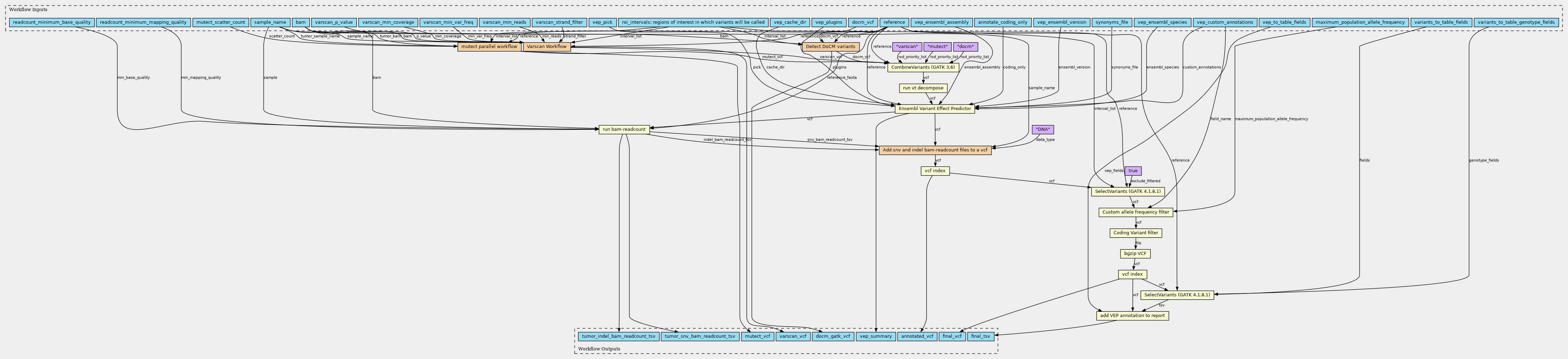1568x359 pixels.
Task: Select the readcount_minimum_base_quality input node
Action: click(x=52, y=22)
